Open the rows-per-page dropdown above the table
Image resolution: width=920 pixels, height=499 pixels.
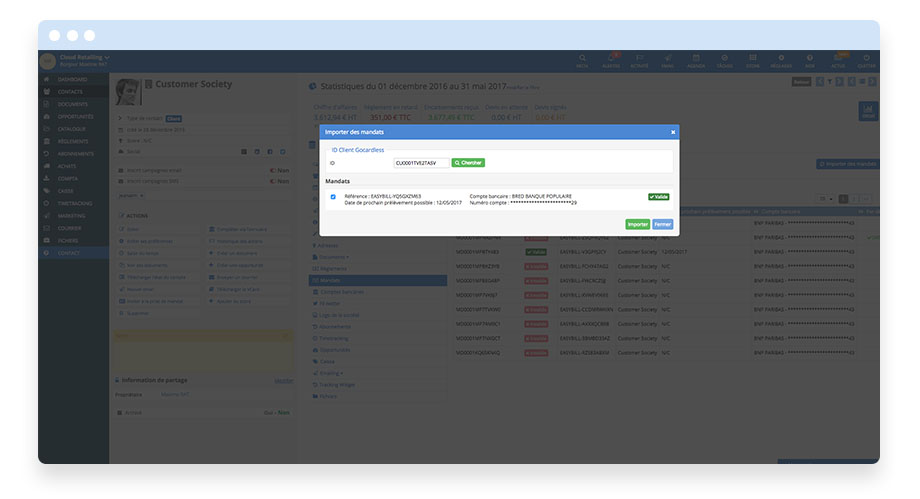[x=826, y=199]
